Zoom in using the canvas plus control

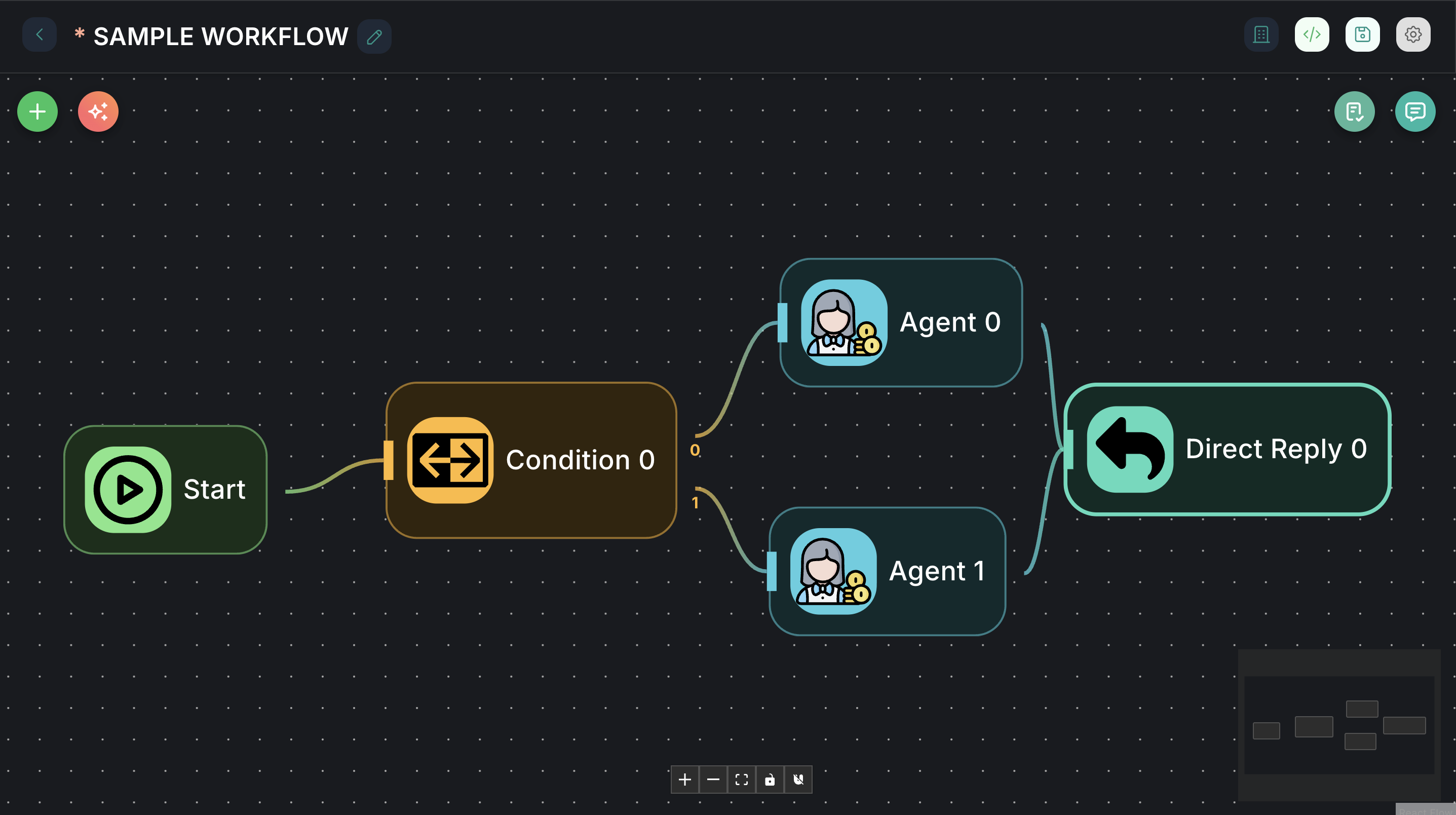685,780
